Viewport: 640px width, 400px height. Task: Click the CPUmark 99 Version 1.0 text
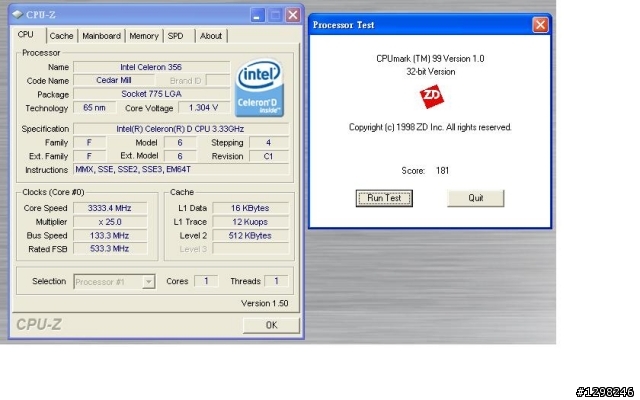pos(430,59)
